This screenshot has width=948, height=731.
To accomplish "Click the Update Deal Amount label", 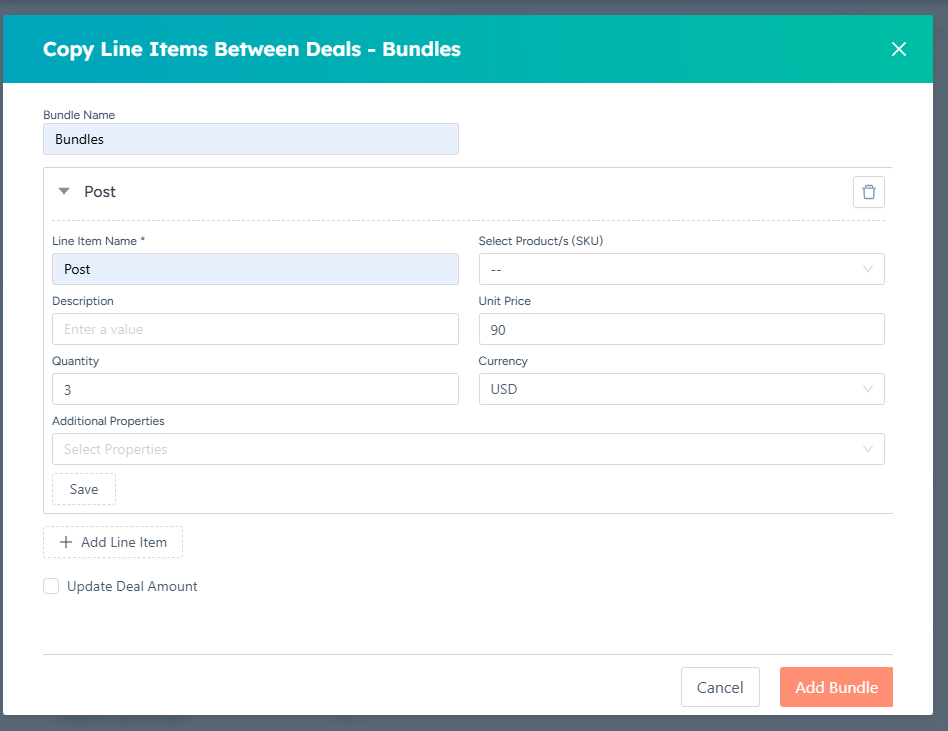I will [x=132, y=586].
